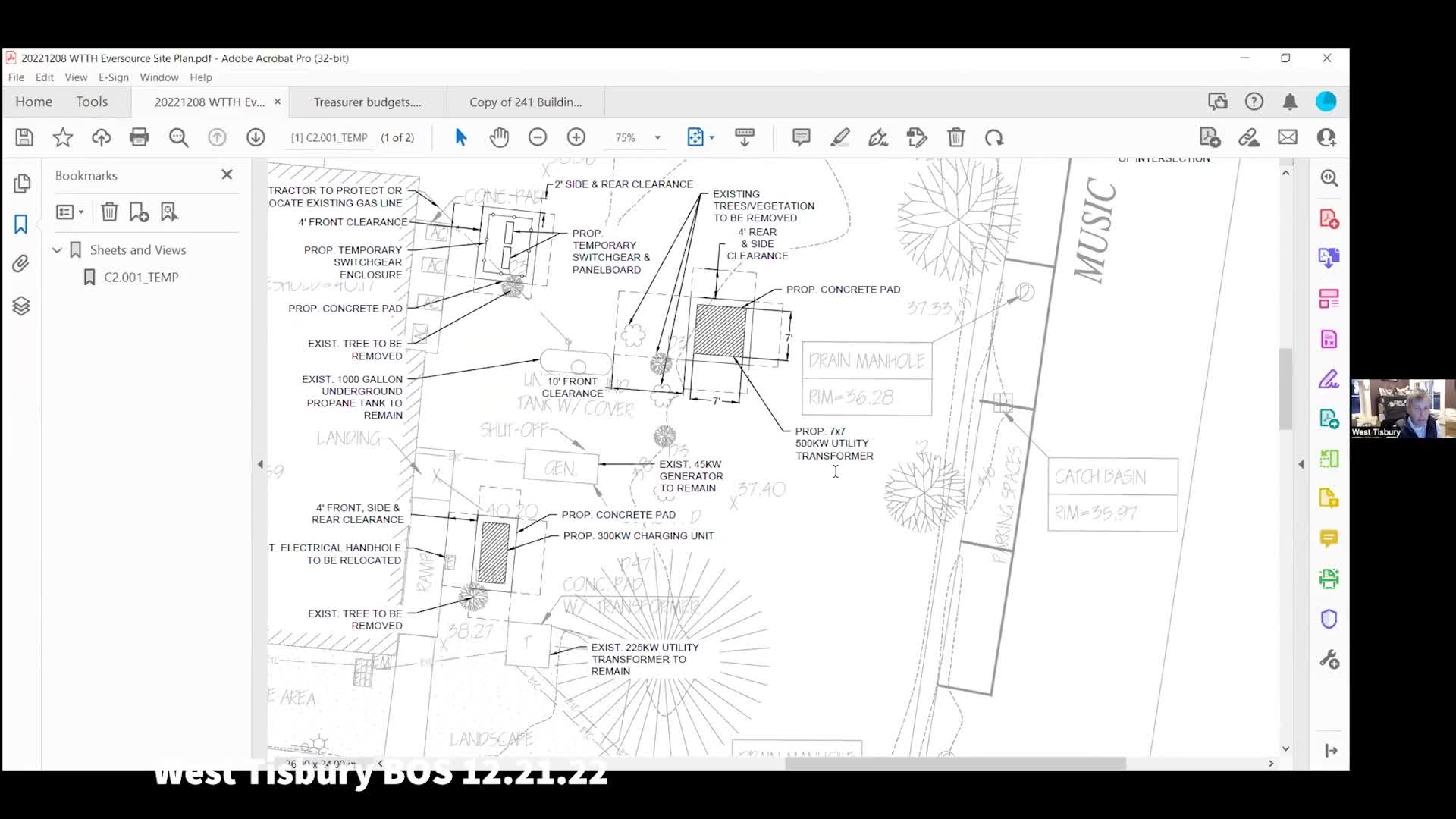Add a new bookmark
This screenshot has width=1456, height=819.
[x=139, y=212]
